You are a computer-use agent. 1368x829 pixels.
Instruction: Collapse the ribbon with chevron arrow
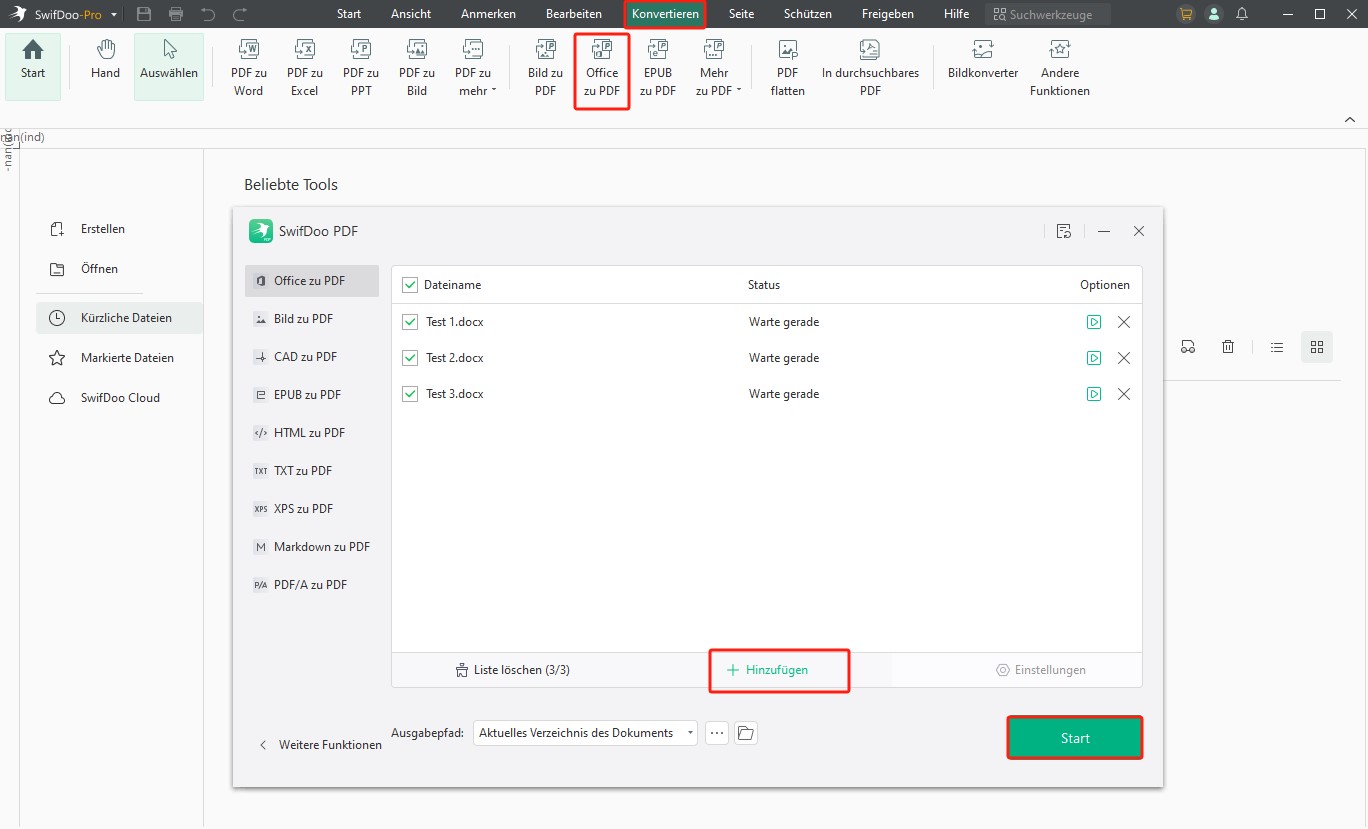1349,119
